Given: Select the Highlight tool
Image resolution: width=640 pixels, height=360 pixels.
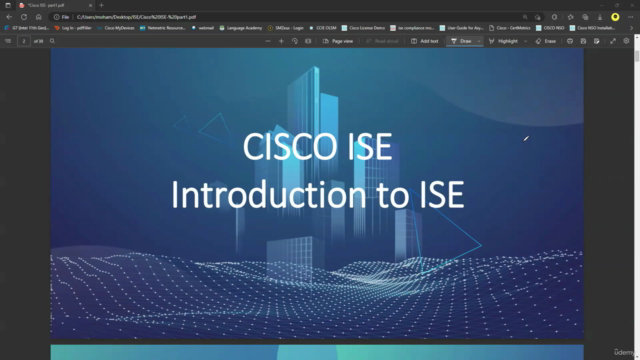Looking at the screenshot, I should click(503, 41).
